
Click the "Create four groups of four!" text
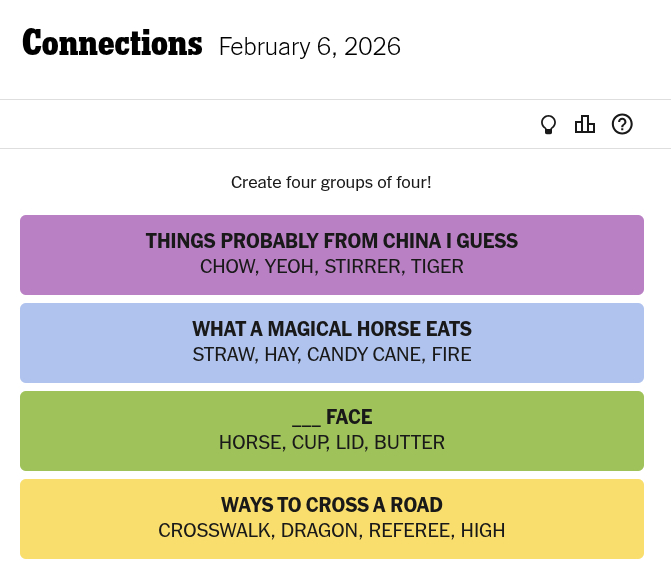click(x=331, y=183)
